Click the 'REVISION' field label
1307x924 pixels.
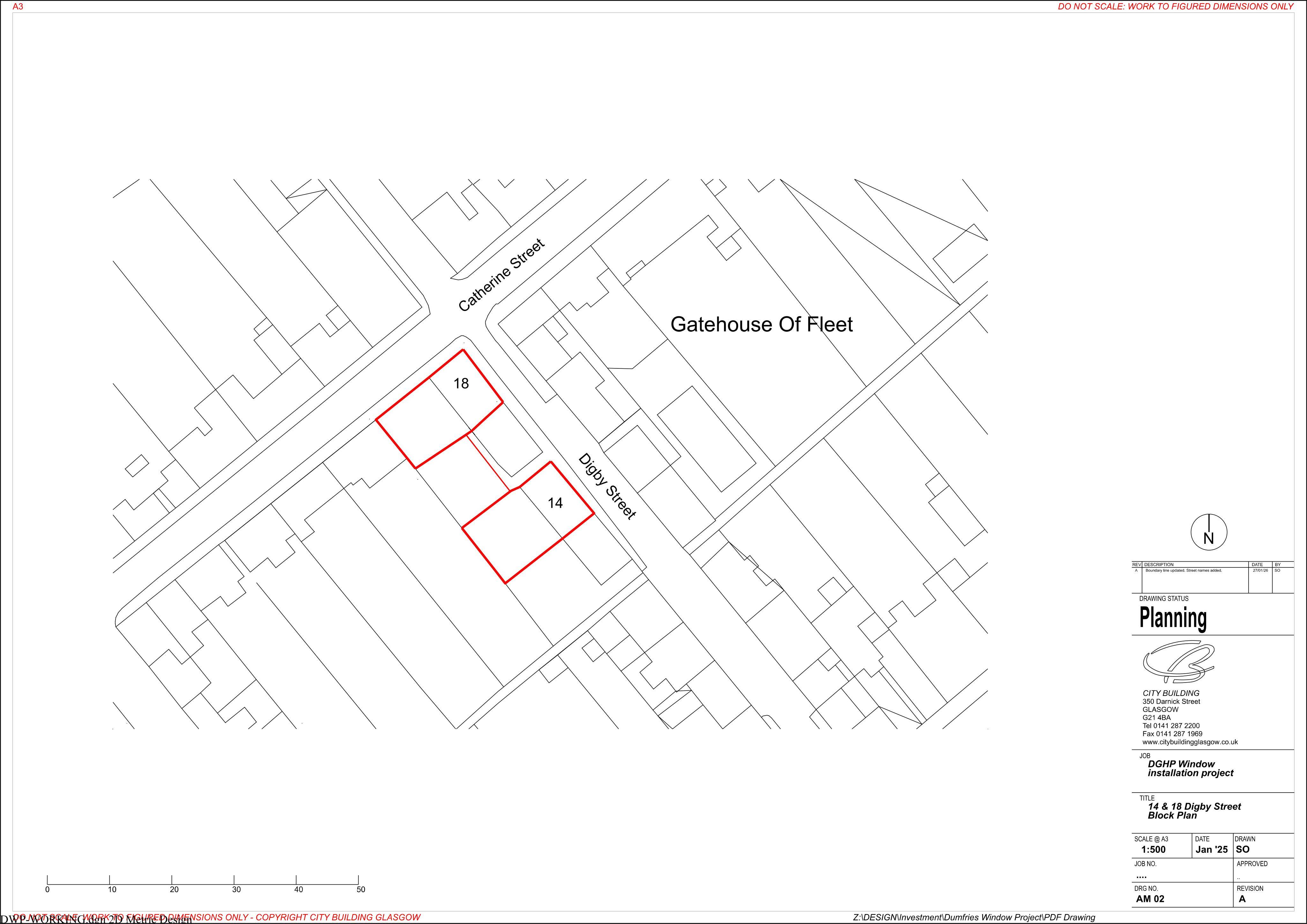click(x=1250, y=889)
